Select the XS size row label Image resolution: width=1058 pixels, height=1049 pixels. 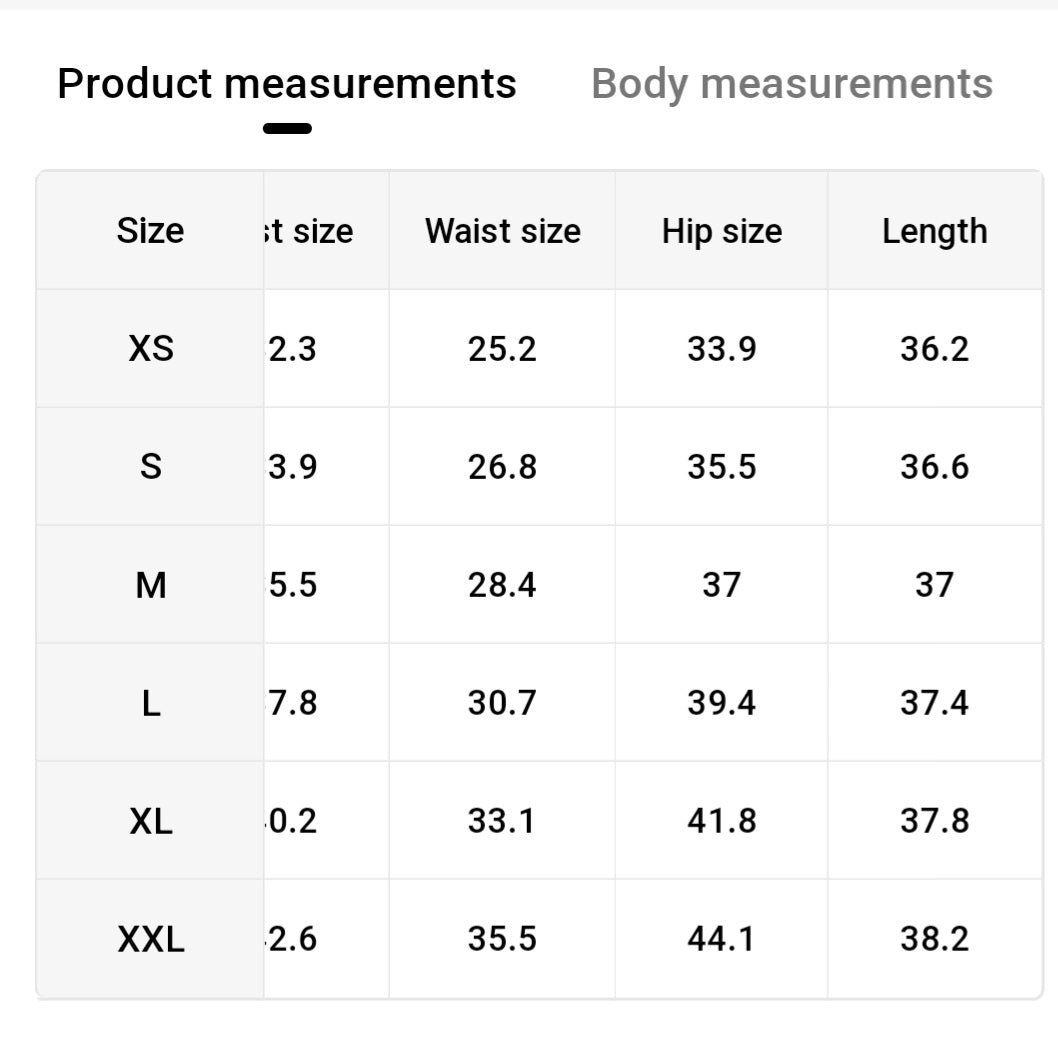(150, 349)
